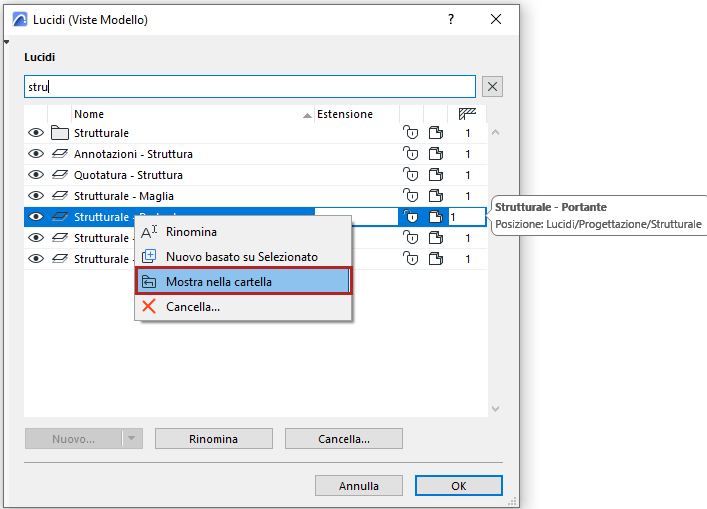Toggle visibility of Strutturale folder layer
Screen dimensions: 707x509
(x=36, y=133)
